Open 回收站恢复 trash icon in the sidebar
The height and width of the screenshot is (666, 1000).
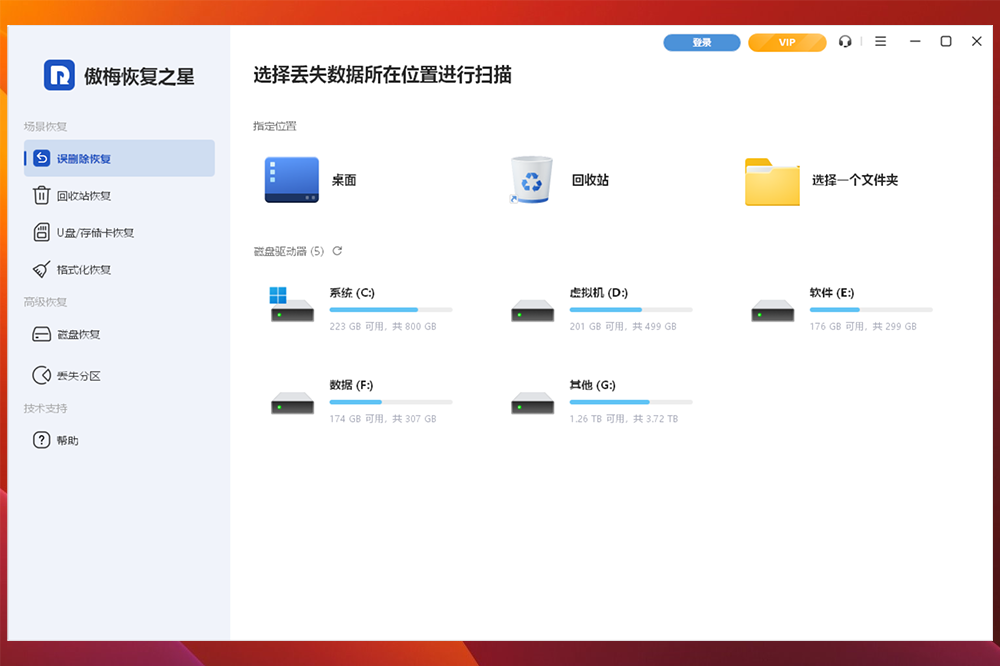42,196
